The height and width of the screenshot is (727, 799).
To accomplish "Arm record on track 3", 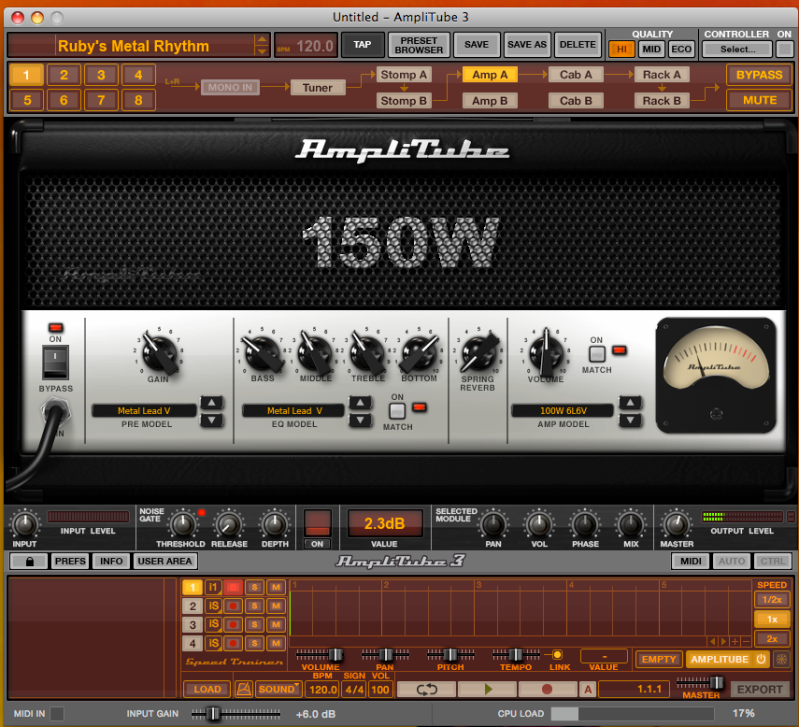I will pyautogui.click(x=233, y=624).
